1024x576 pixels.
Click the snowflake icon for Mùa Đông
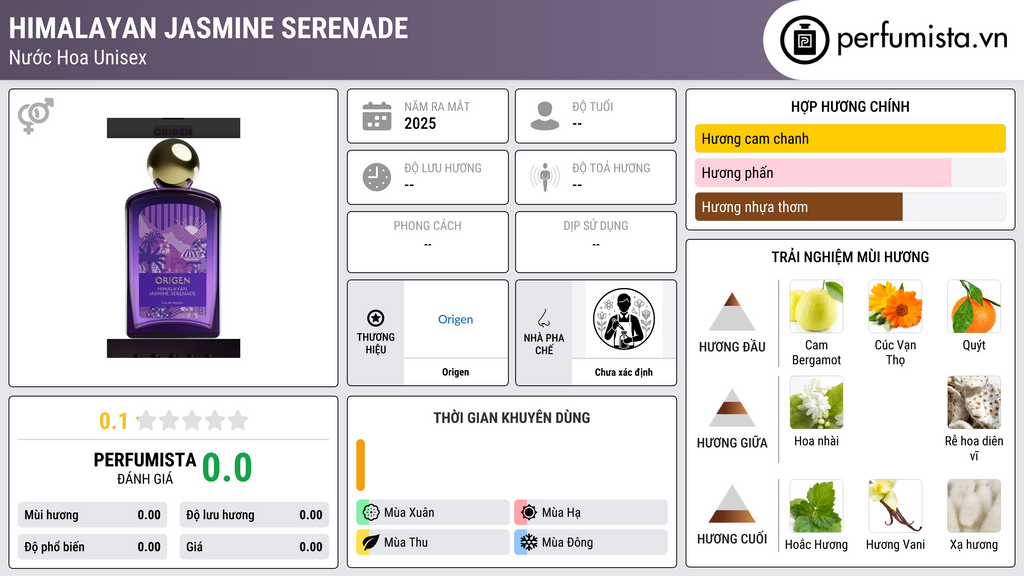click(529, 542)
